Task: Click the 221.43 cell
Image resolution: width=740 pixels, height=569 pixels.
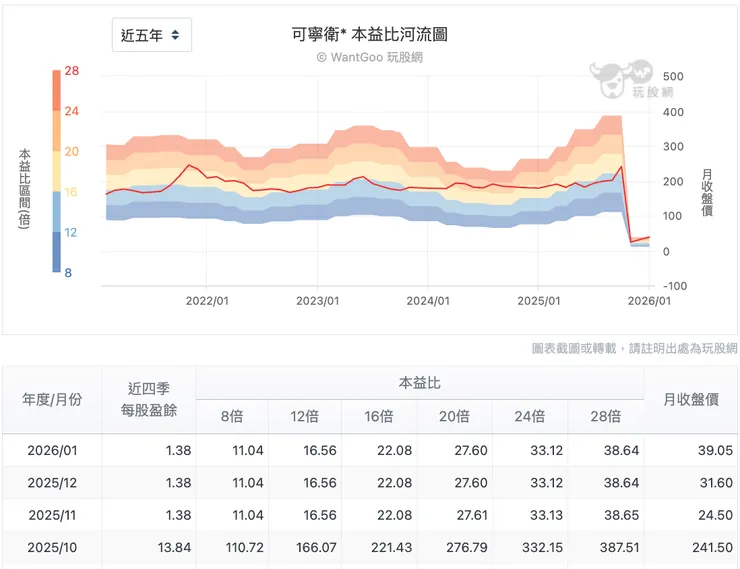Action: pos(391,547)
